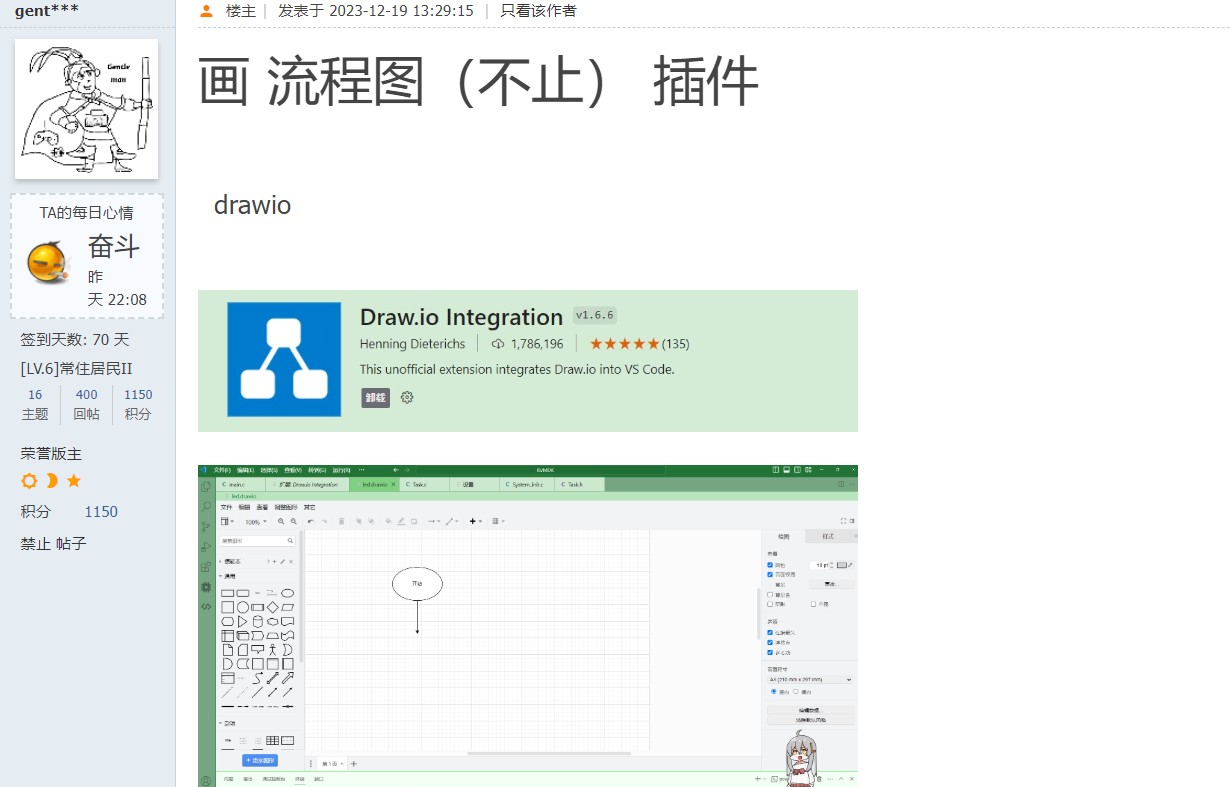Enable the 阴影 checkbox
The image size is (1230, 787).
(770, 604)
